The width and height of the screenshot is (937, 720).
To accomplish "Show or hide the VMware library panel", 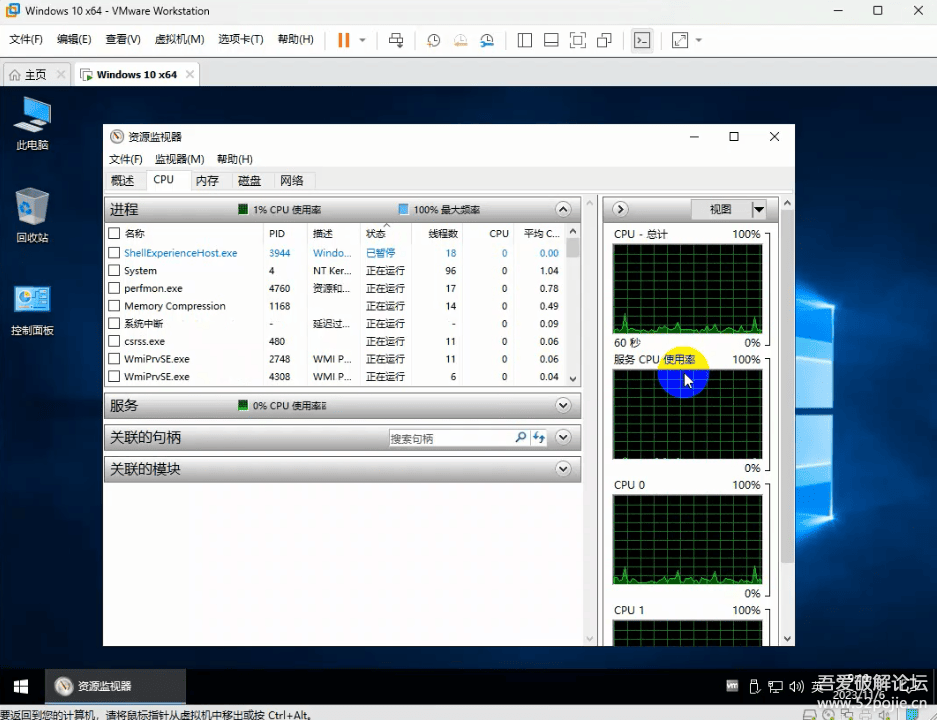I will tap(524, 40).
